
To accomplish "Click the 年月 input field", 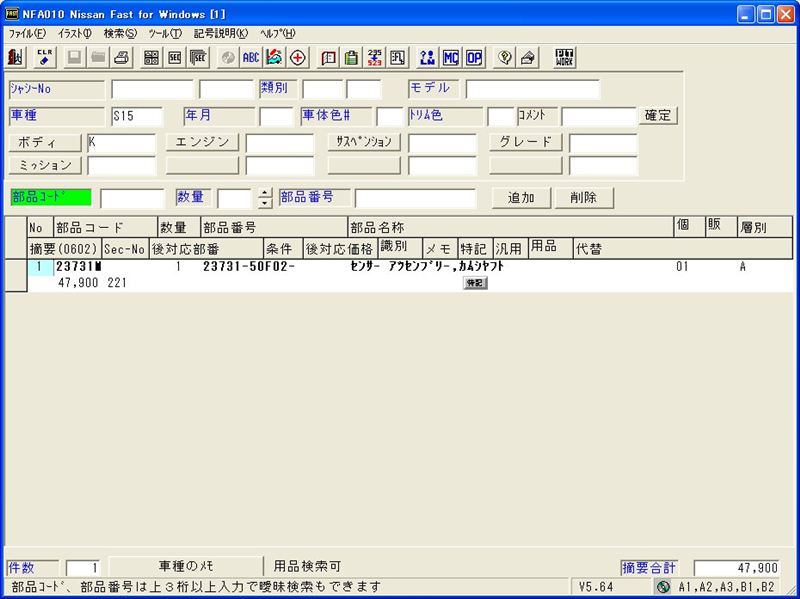I will click(276, 116).
